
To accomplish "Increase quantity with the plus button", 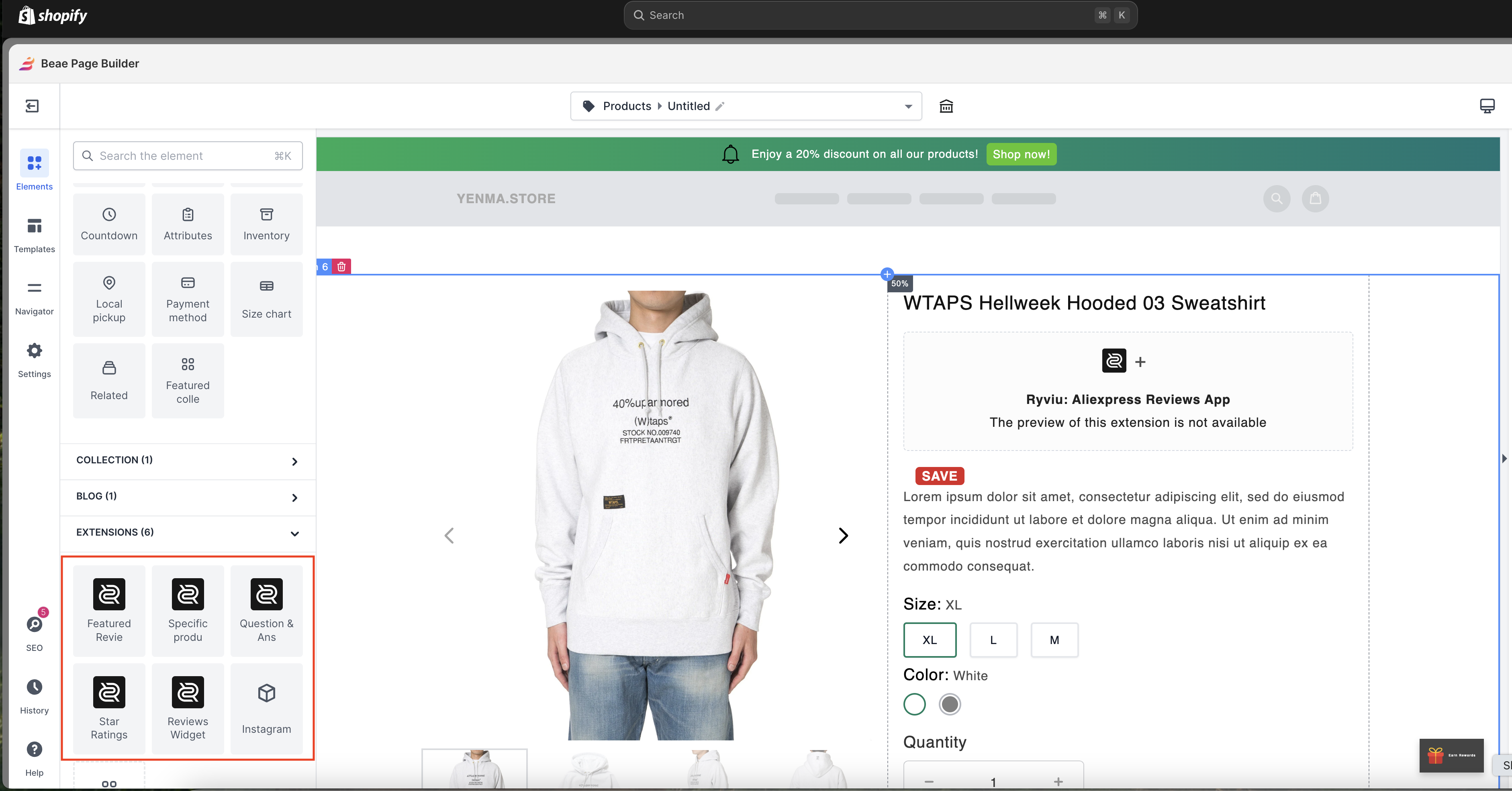I will (1058, 782).
